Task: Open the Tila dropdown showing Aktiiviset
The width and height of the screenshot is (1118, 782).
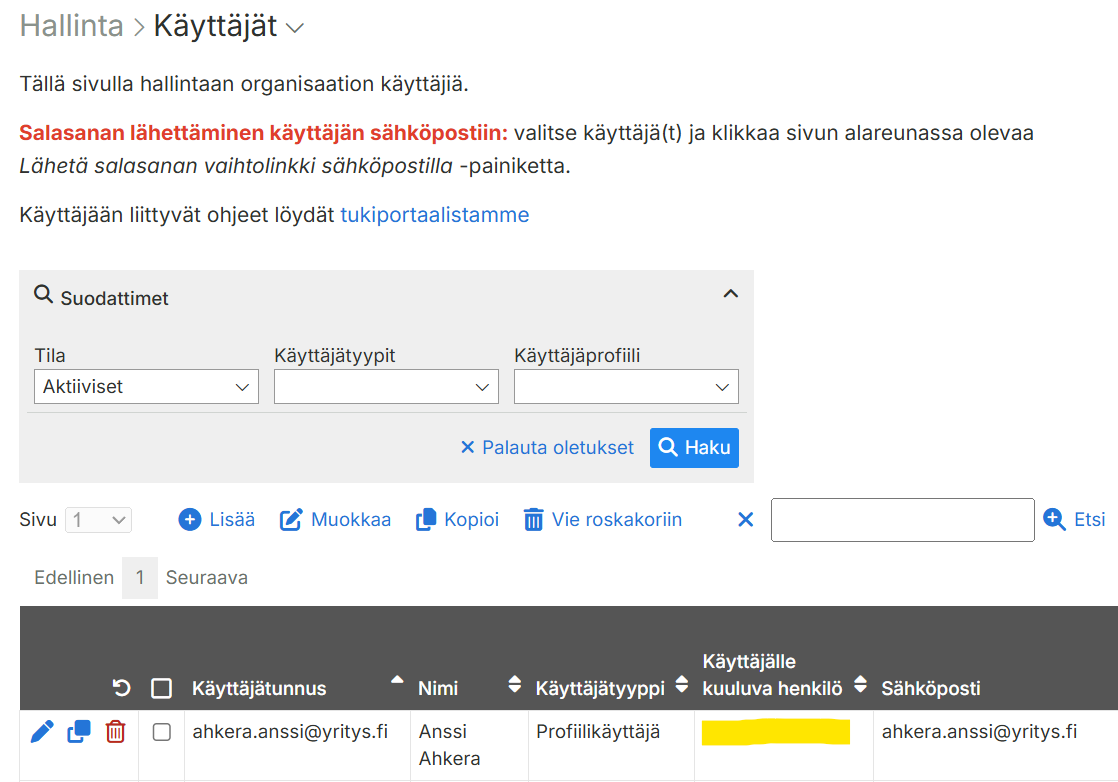Action: coord(146,387)
